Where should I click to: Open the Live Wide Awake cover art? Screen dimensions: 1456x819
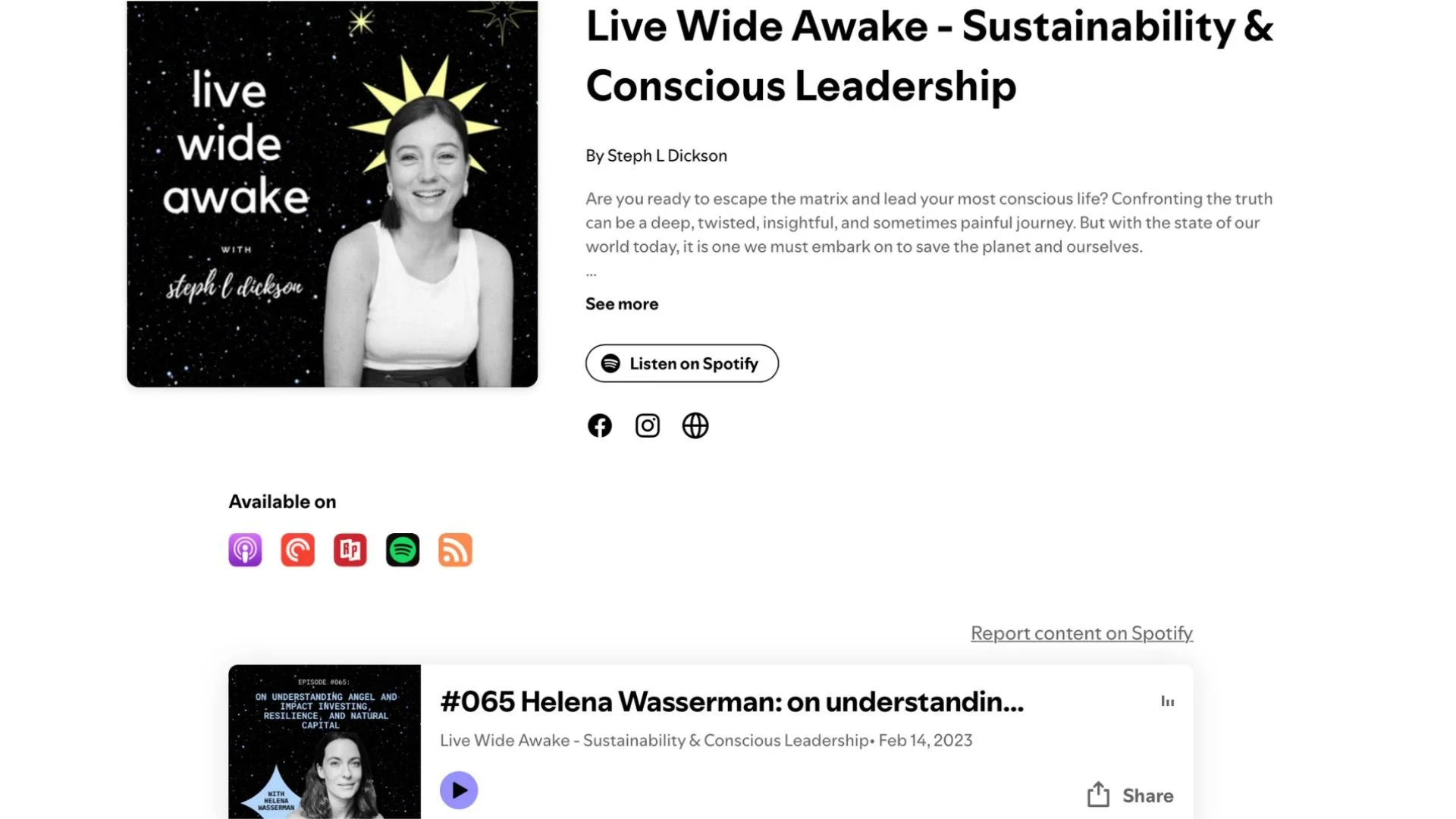point(332,193)
